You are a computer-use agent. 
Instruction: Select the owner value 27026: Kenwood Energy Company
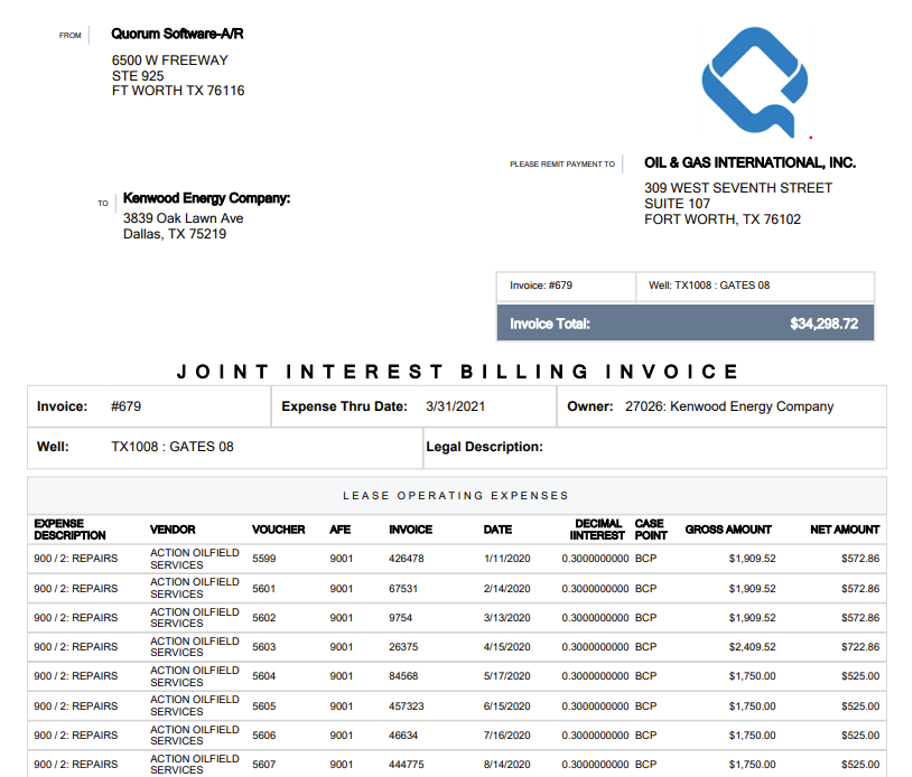[x=729, y=407]
